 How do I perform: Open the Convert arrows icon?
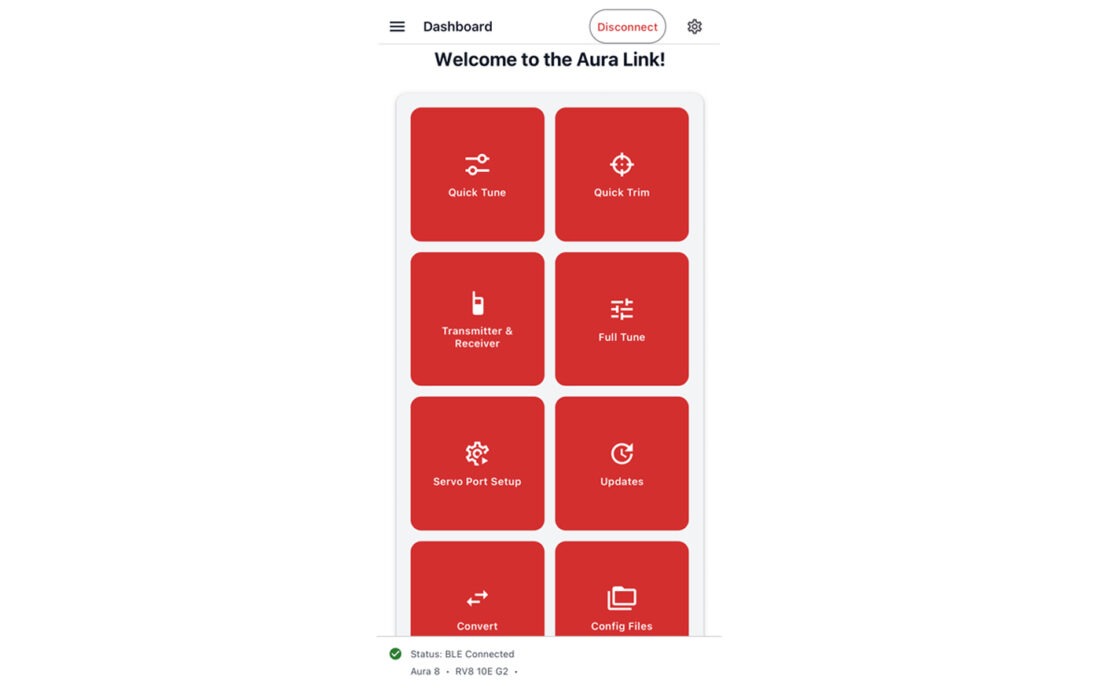coord(477,598)
